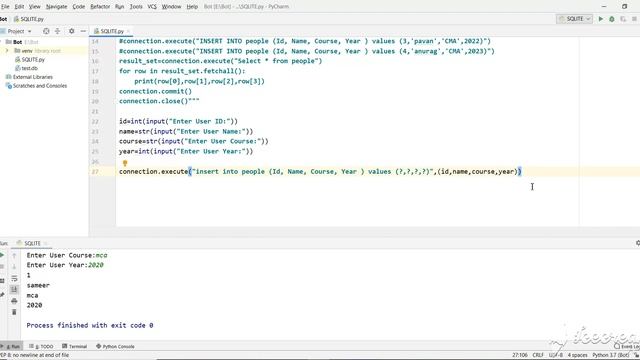Open the Run tool window button
The height and width of the screenshot is (360, 640).
(11, 346)
